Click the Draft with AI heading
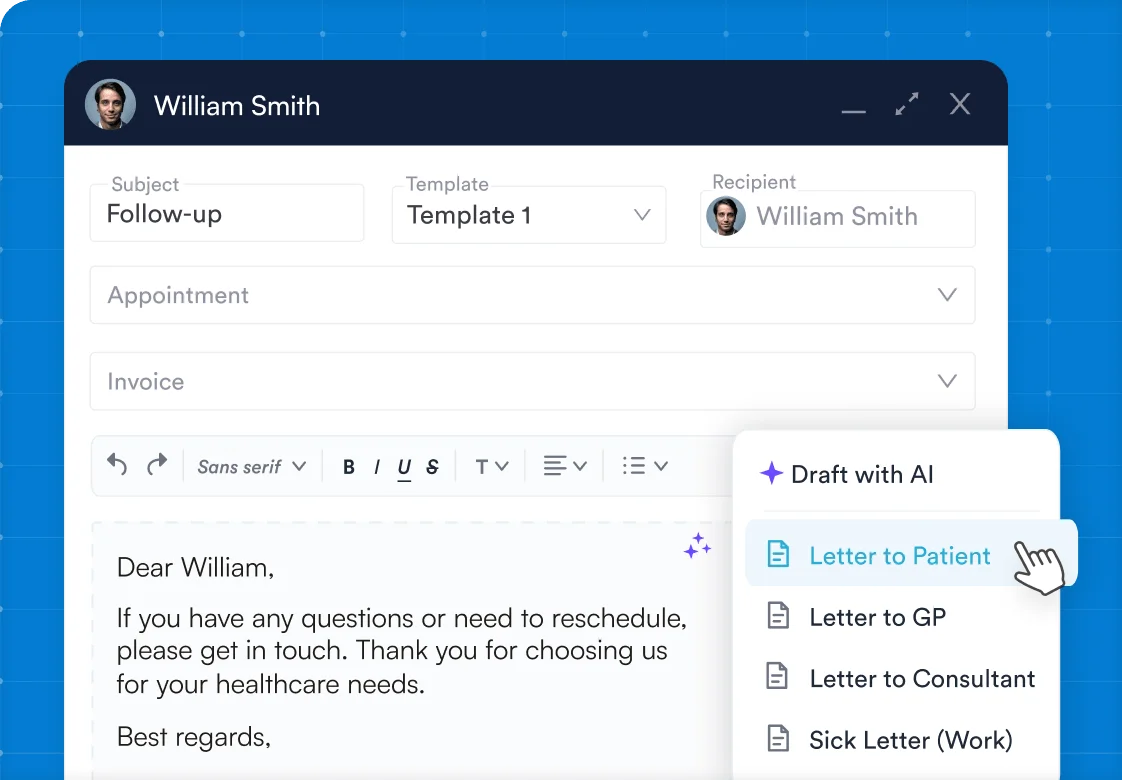This screenshot has width=1122, height=780. tap(862, 474)
